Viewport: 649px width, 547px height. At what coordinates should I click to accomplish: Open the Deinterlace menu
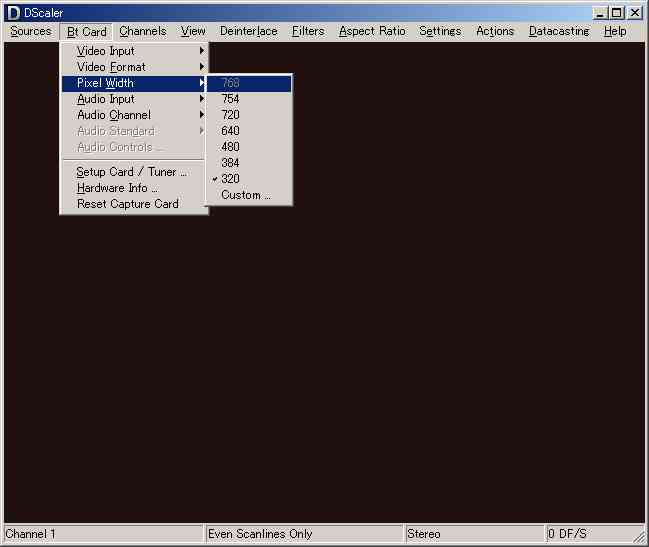(248, 31)
